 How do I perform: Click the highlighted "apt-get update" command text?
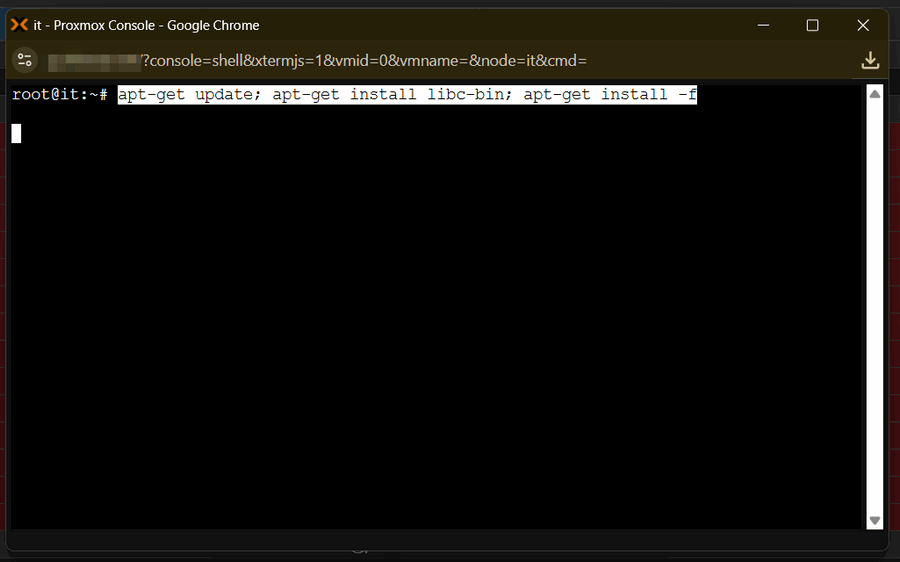click(186, 94)
